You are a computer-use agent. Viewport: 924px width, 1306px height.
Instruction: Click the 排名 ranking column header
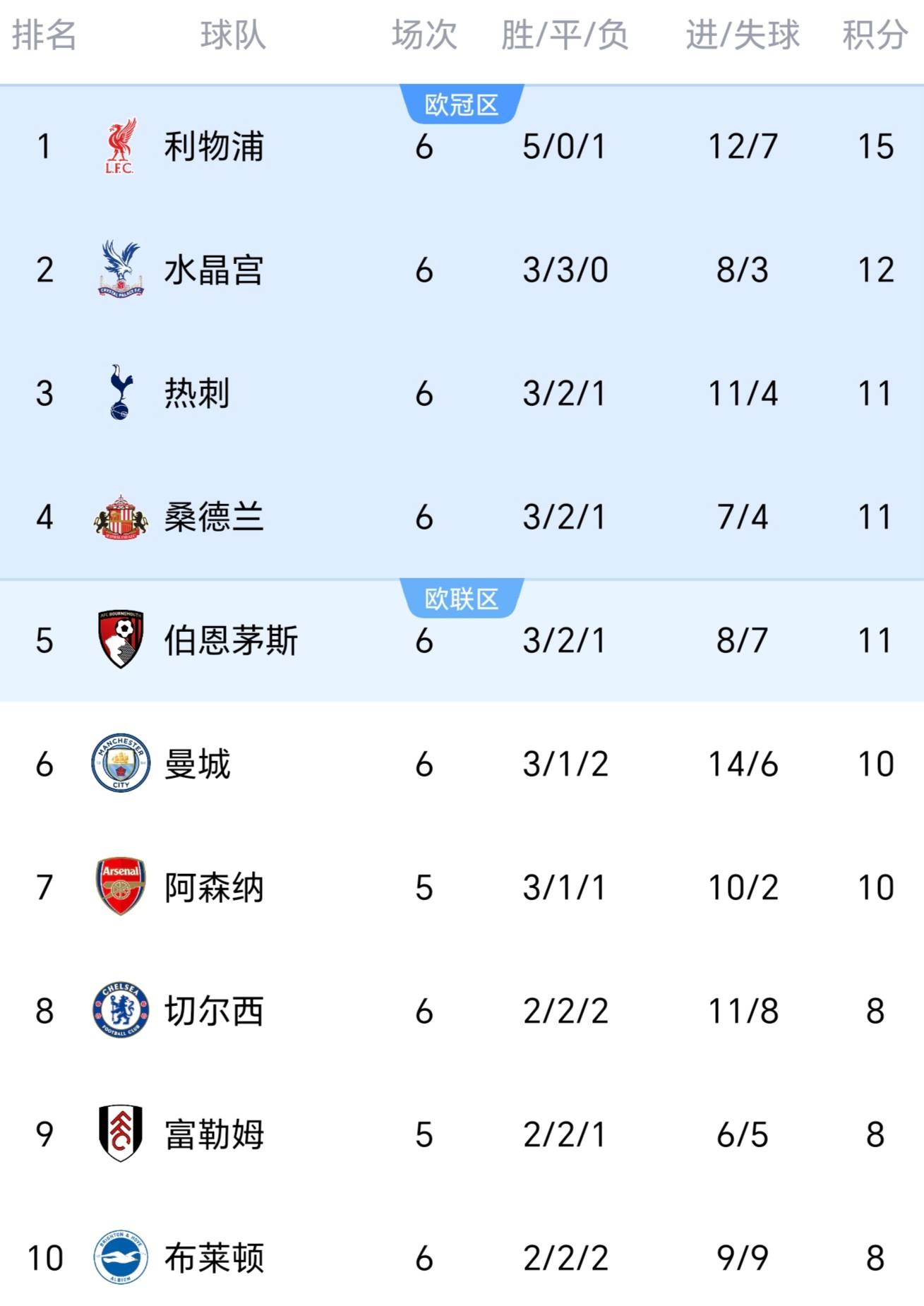point(44,35)
